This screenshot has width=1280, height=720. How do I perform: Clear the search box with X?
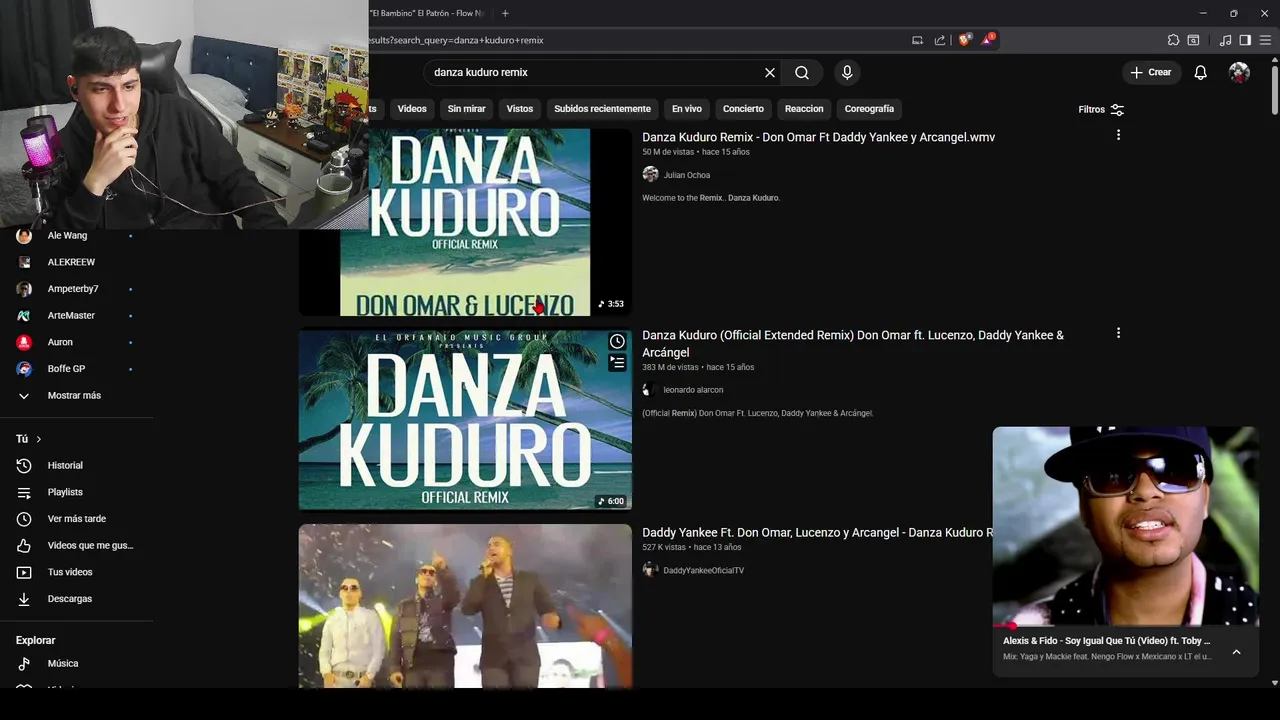click(x=770, y=73)
